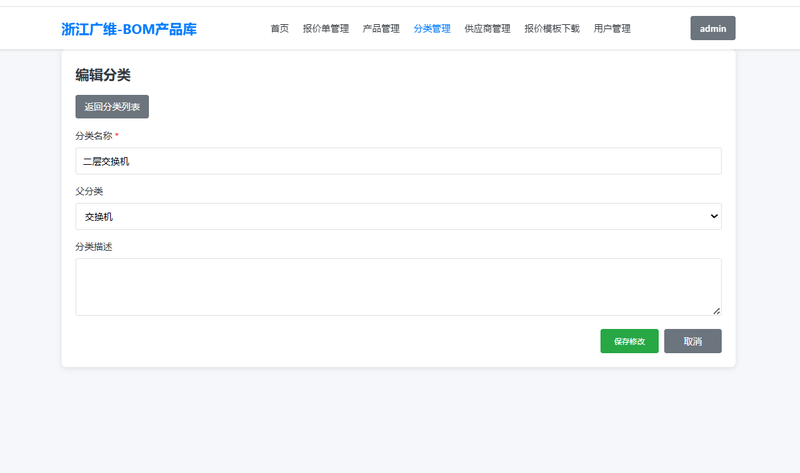Grab the textarea resize handle corner
Screen dimensions: 800x473
716,311
